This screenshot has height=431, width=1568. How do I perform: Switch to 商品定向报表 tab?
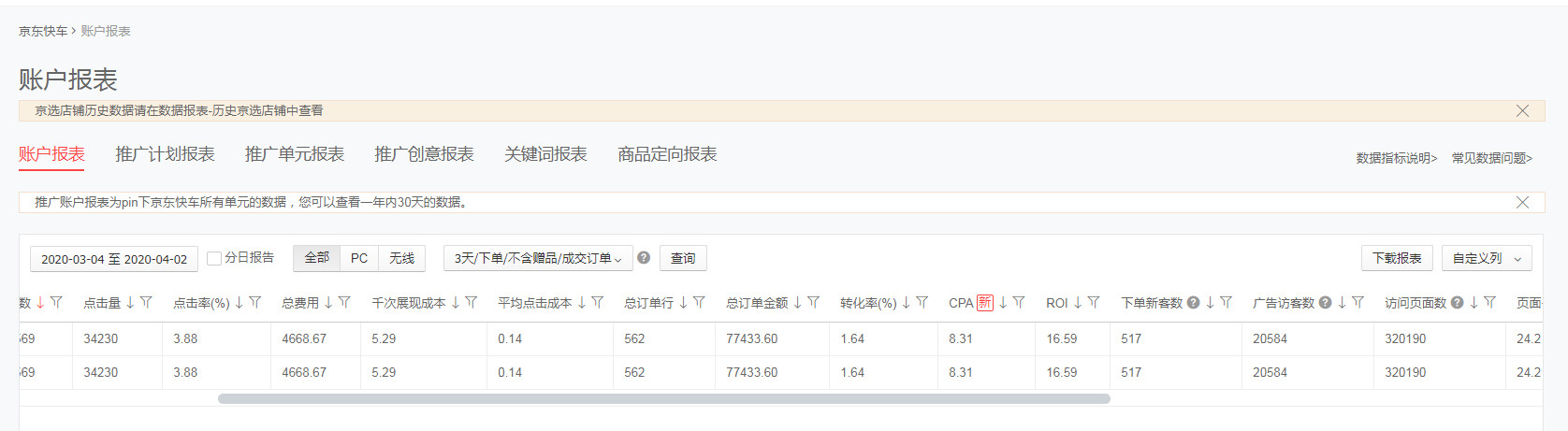(667, 154)
